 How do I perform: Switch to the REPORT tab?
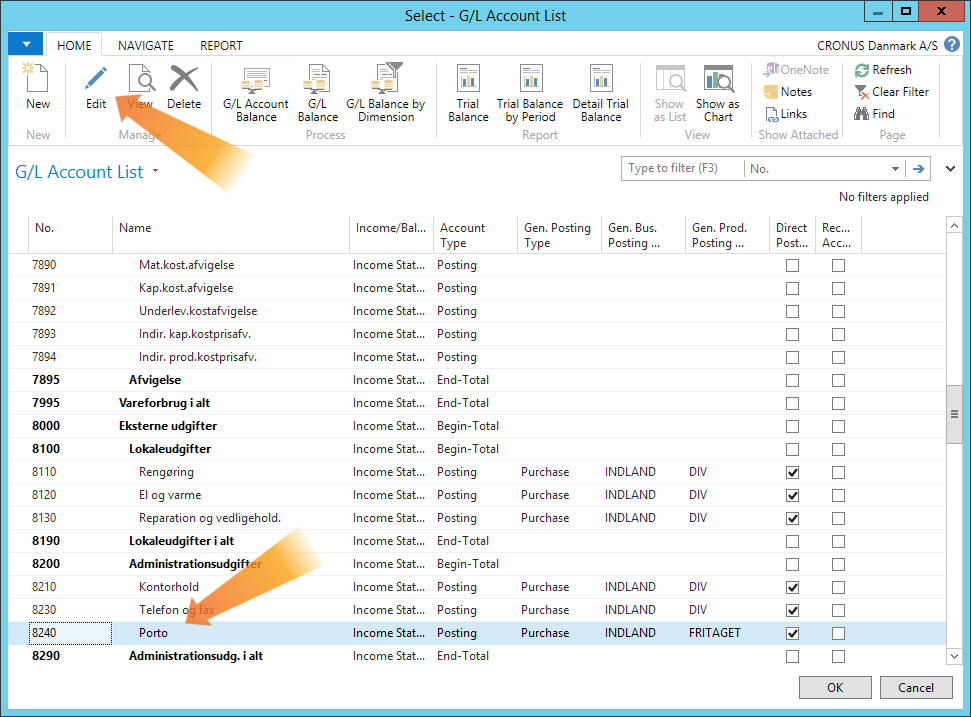(221, 45)
